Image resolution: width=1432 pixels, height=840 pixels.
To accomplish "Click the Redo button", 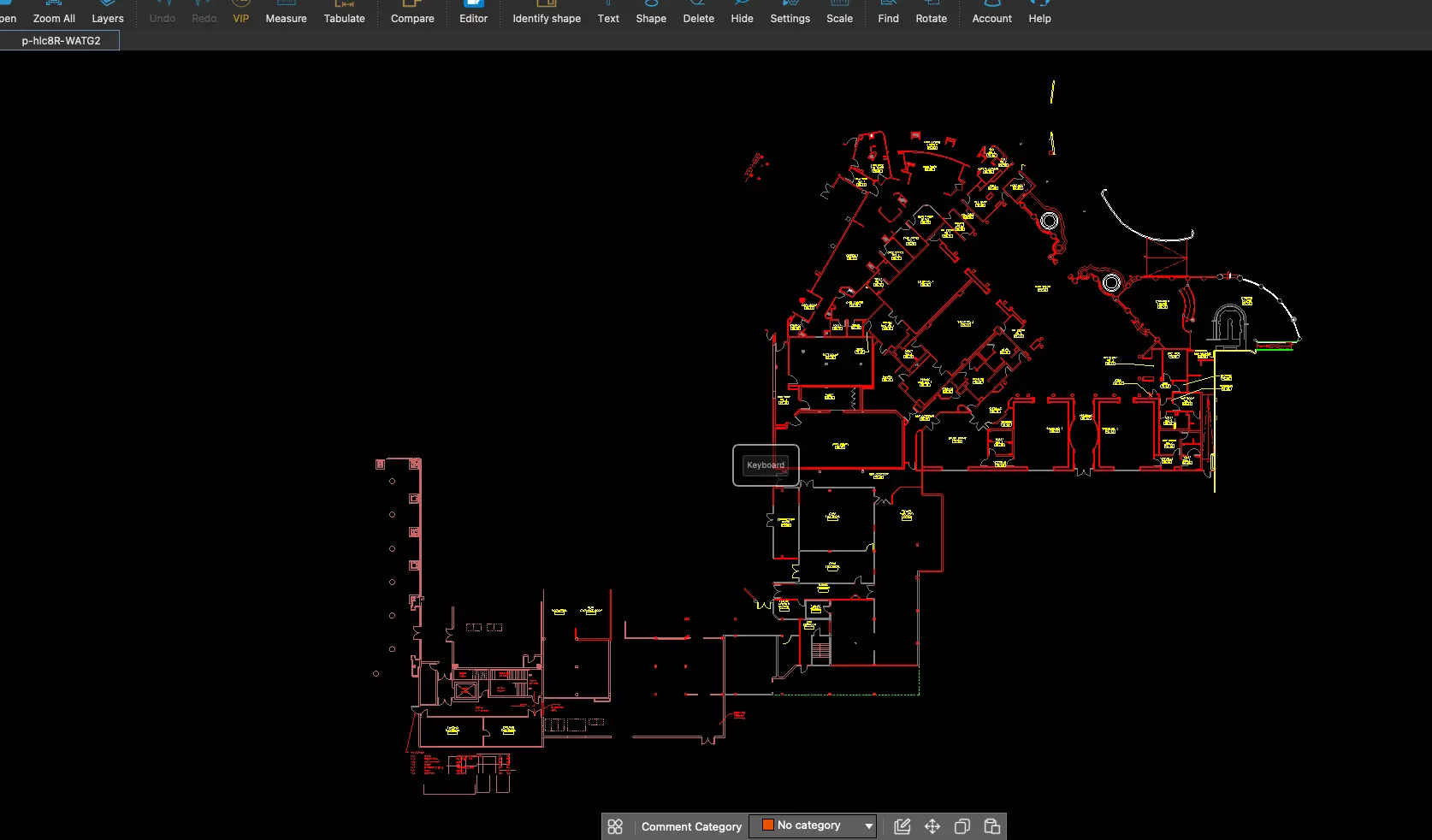I will [x=204, y=13].
